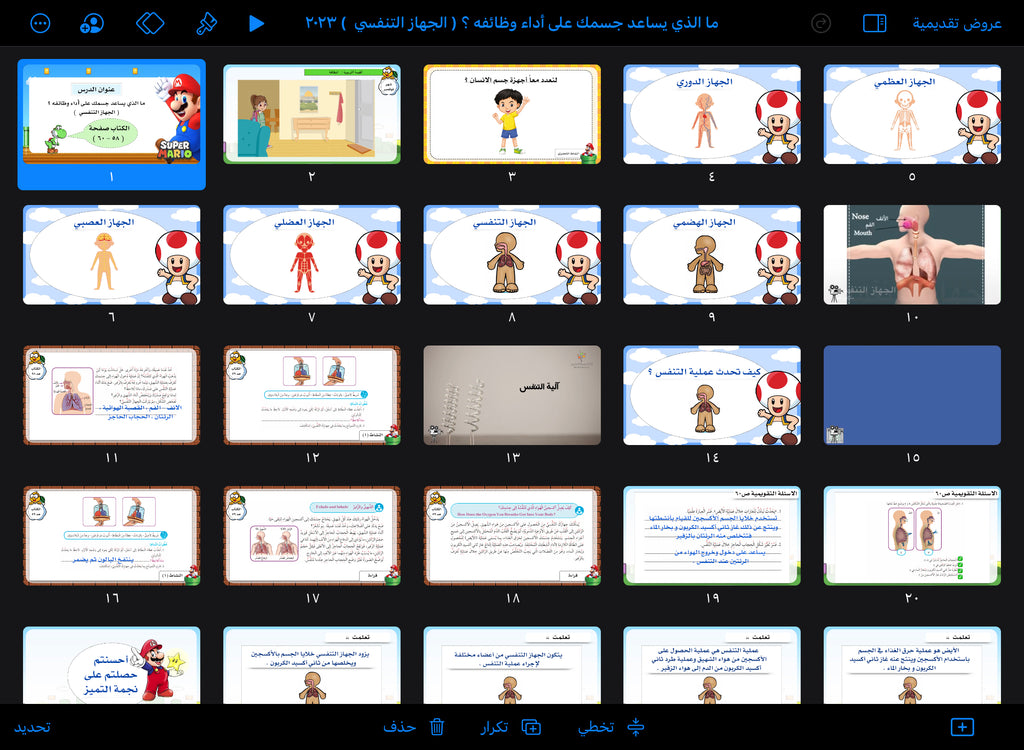Select slide ١ with Super Mario title

(112, 114)
